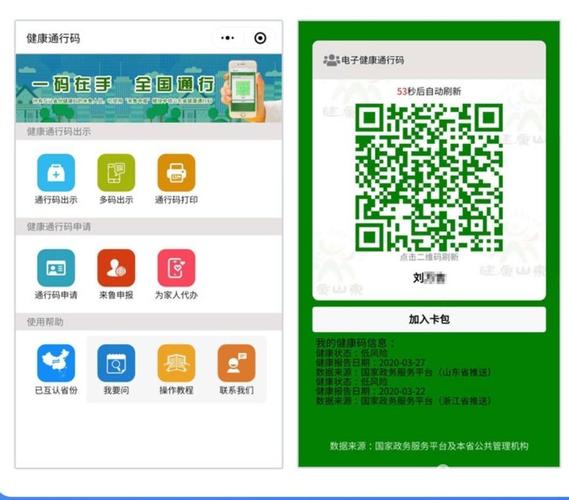Open the 通行码出示 icon
This screenshot has width=569, height=500.
point(56,172)
